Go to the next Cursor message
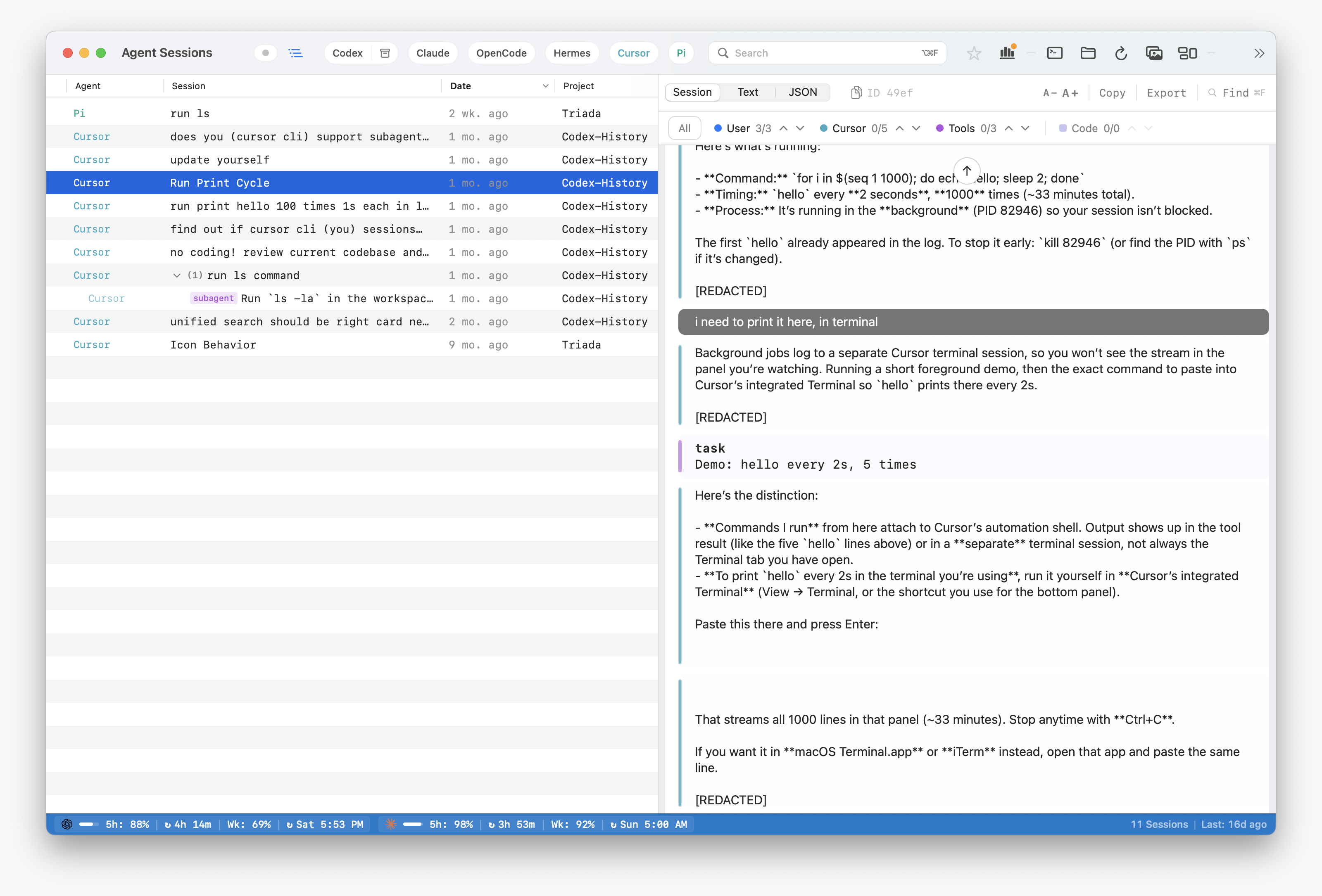The image size is (1322, 896). click(x=916, y=128)
